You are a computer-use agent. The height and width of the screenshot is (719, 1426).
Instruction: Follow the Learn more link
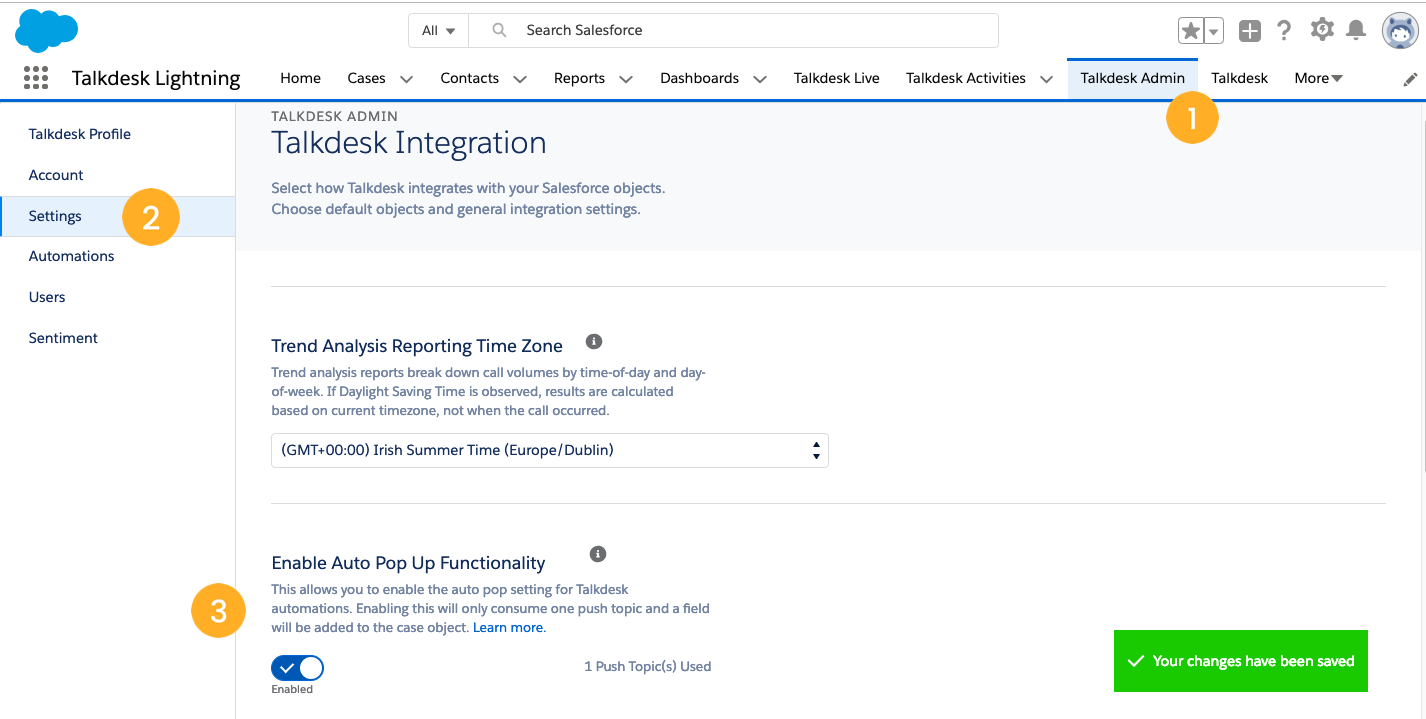pos(508,628)
